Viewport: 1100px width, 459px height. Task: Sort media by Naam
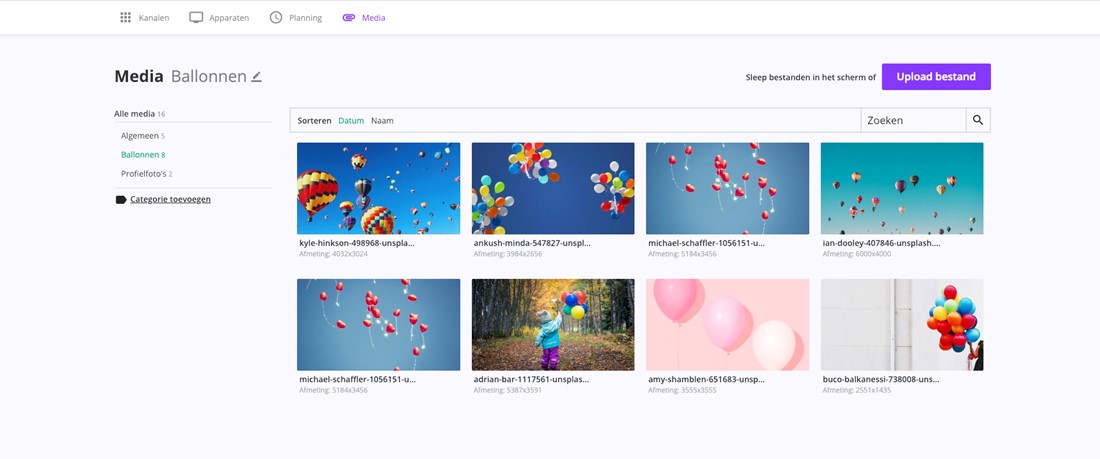[382, 121]
